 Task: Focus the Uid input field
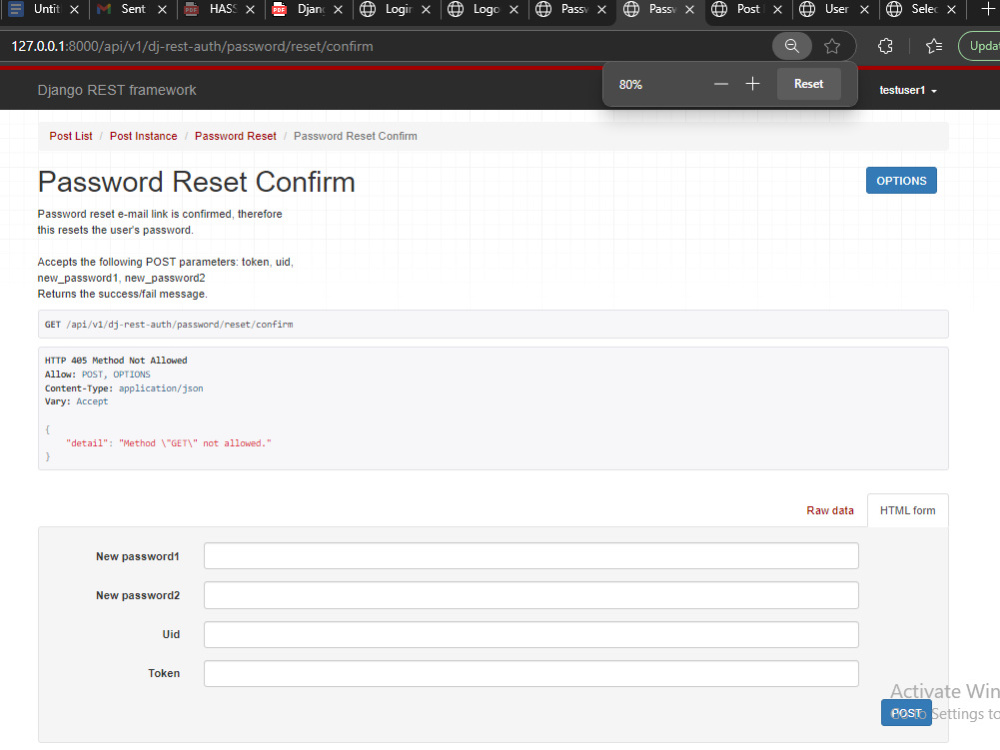[x=531, y=635]
